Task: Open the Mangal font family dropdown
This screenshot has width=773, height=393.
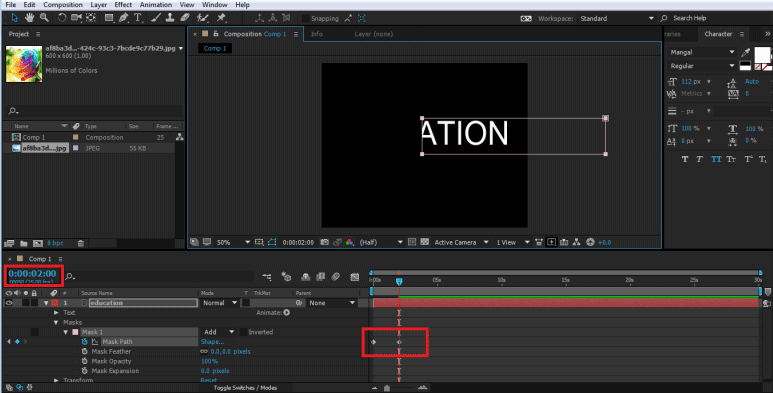Action: [x=702, y=52]
